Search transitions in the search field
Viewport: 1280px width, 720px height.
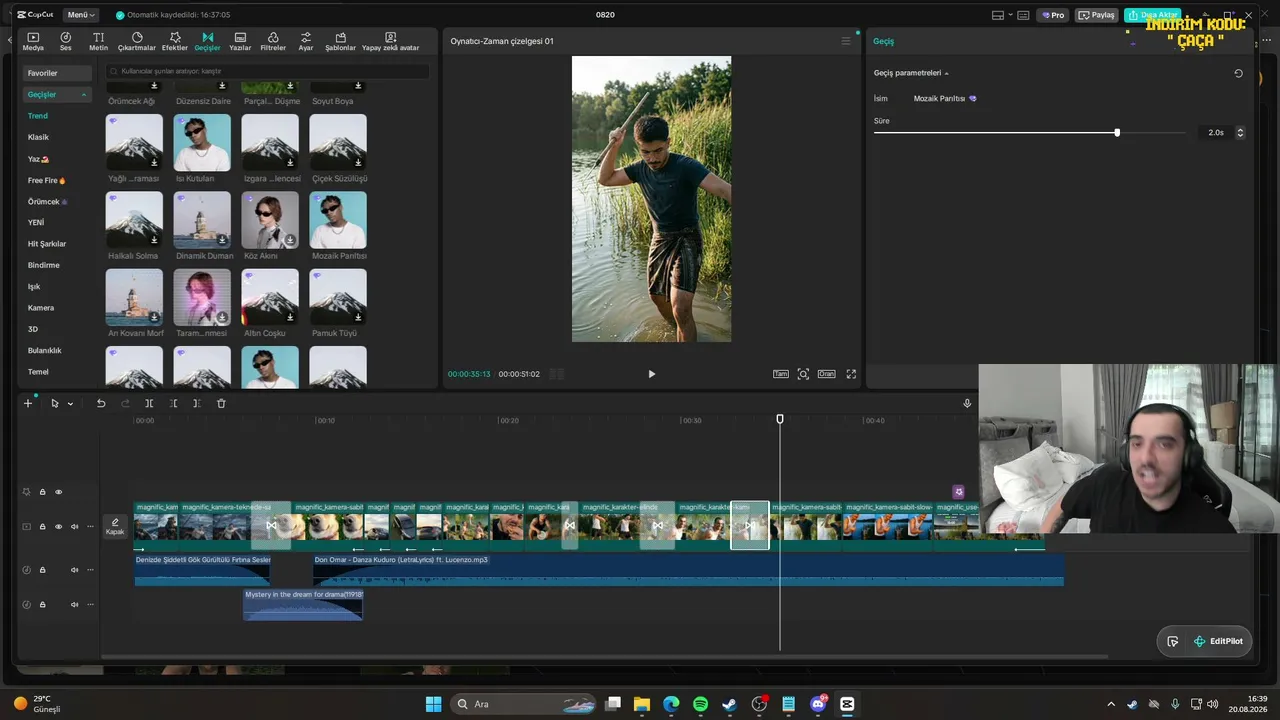point(268,71)
